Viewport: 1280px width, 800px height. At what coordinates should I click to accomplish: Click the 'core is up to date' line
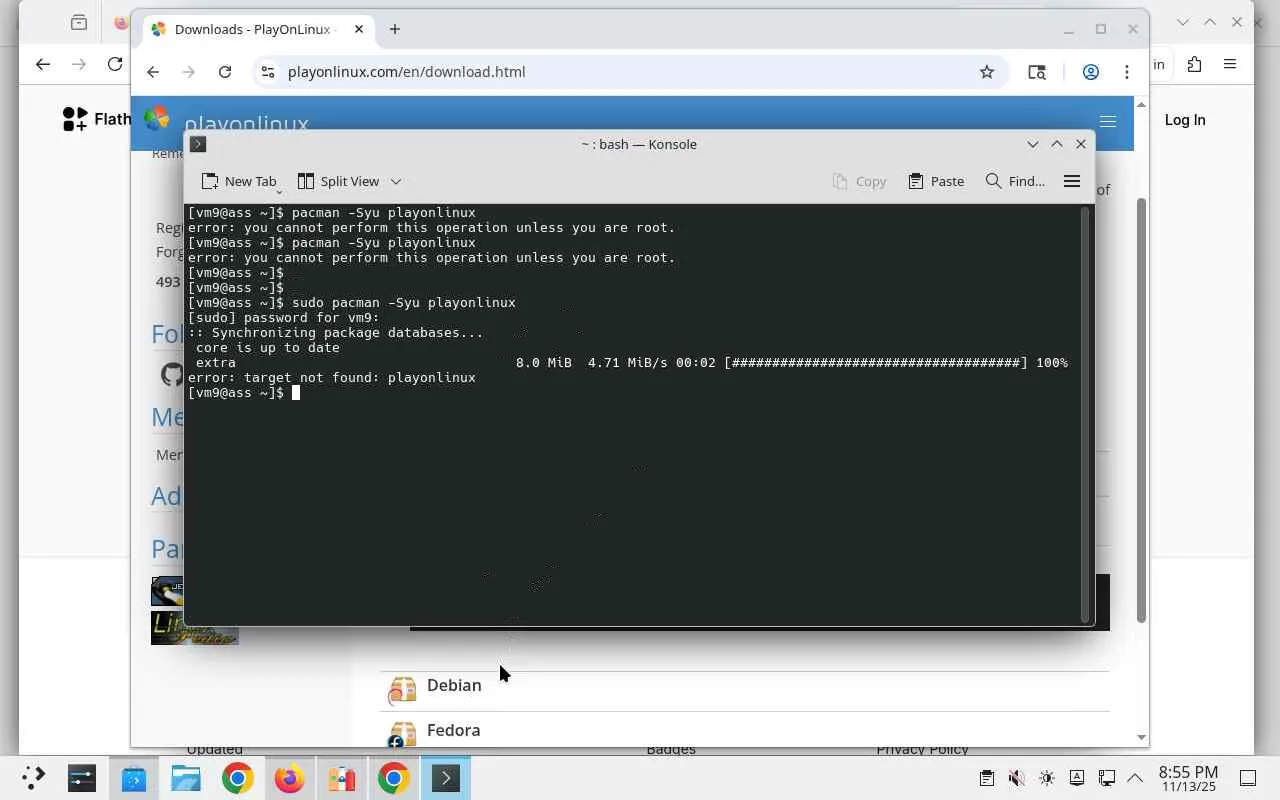click(x=268, y=348)
